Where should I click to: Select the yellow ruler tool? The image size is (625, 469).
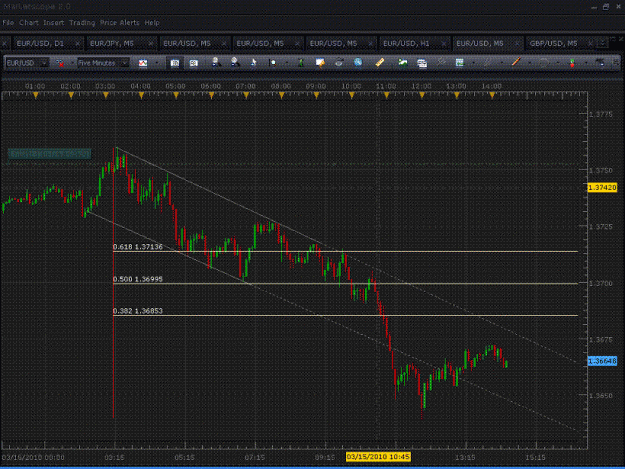[x=379, y=62]
